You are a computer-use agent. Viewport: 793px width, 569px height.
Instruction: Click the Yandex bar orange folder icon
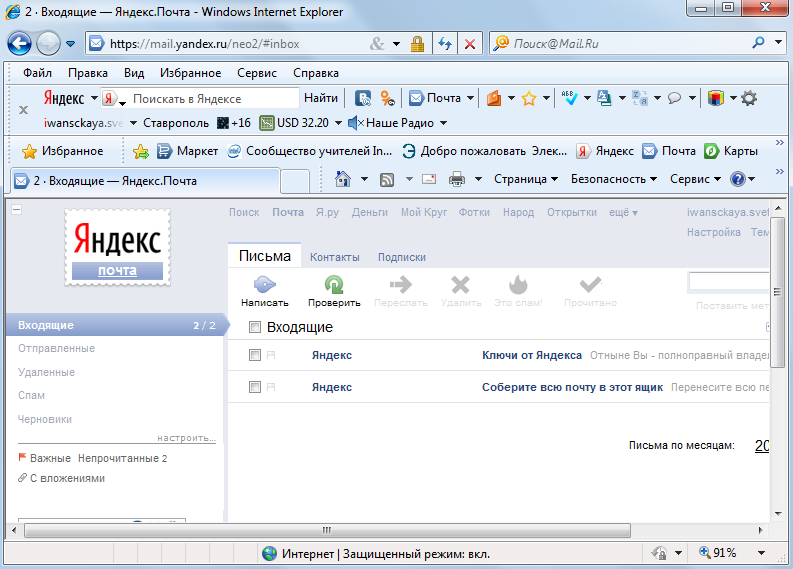(x=494, y=98)
